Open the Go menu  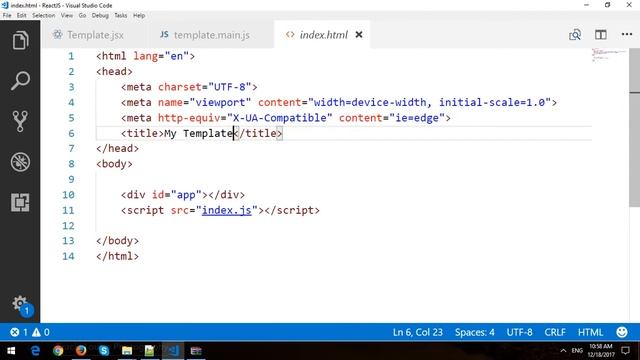coord(82,16)
